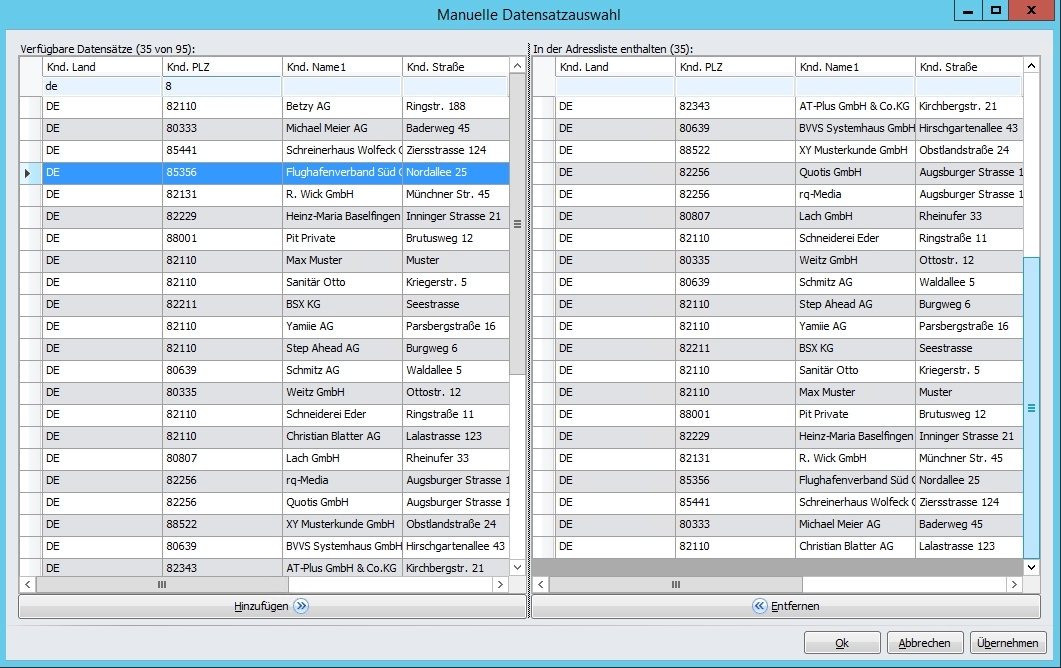Click the Übernehmen button

1008,643
